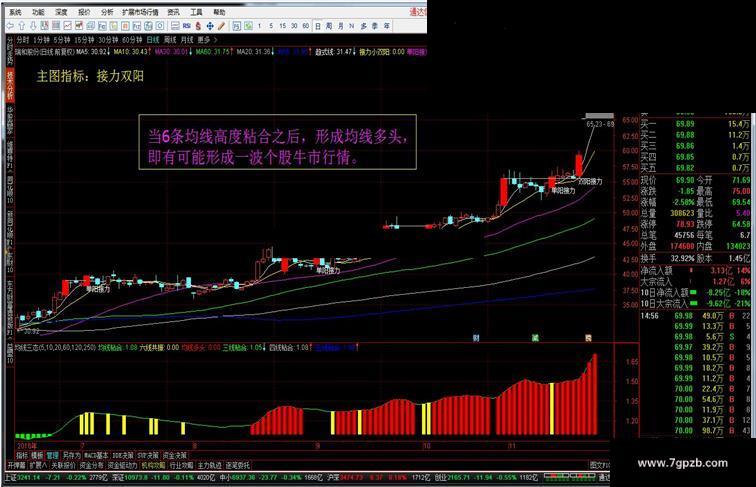756x487 pixels.
Task: Click the 中小 index in status bar
Action: [226, 477]
